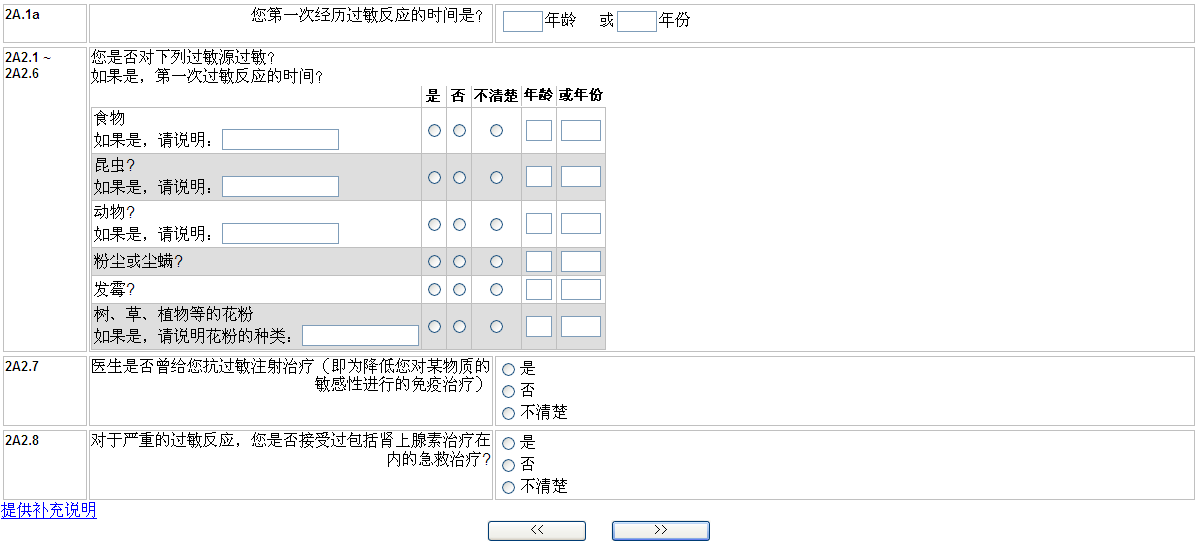
Task: Select 否 for the 昆虫 allergy row
Action: coord(459,178)
